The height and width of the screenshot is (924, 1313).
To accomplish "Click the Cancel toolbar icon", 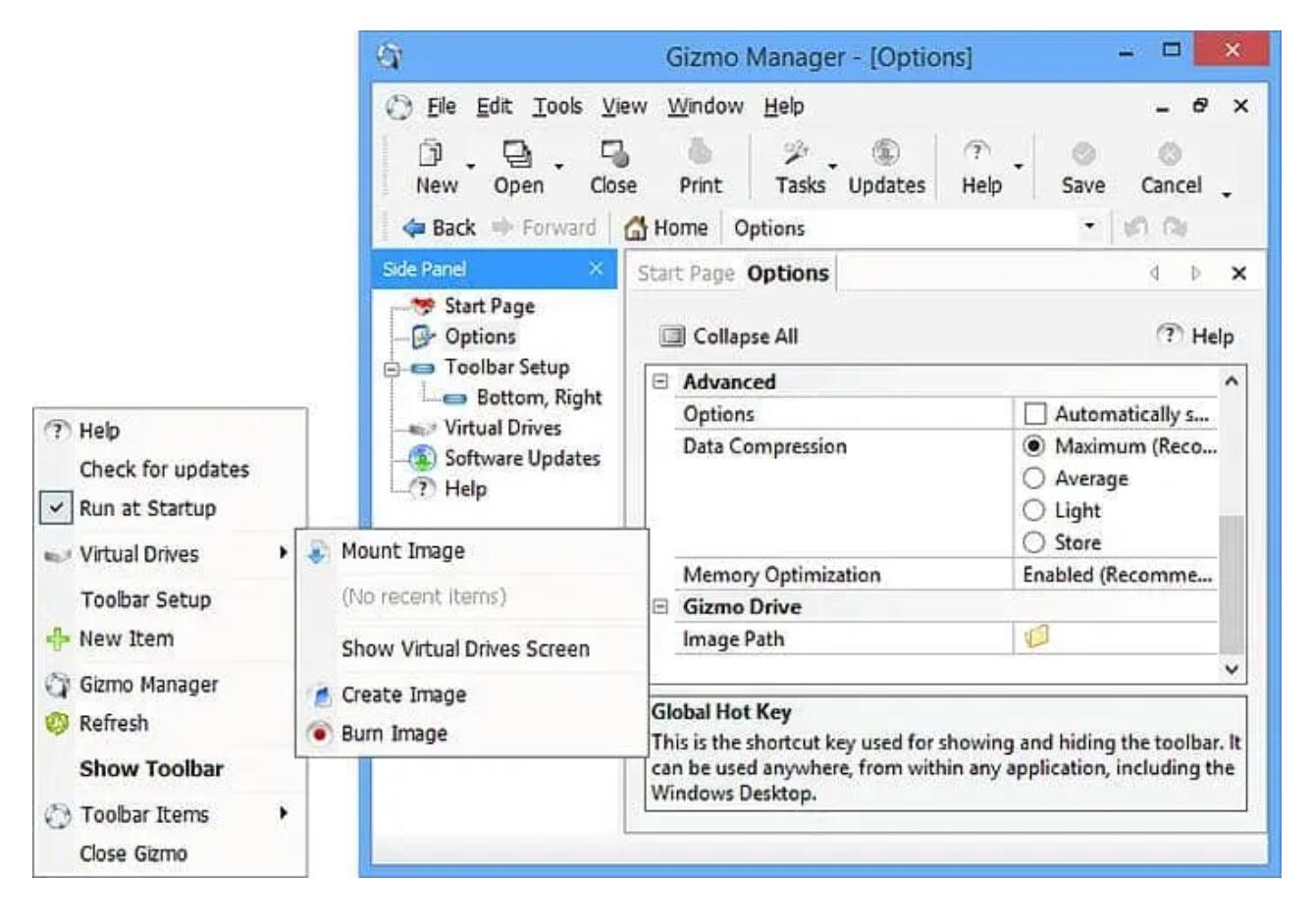I will pos(1170,153).
